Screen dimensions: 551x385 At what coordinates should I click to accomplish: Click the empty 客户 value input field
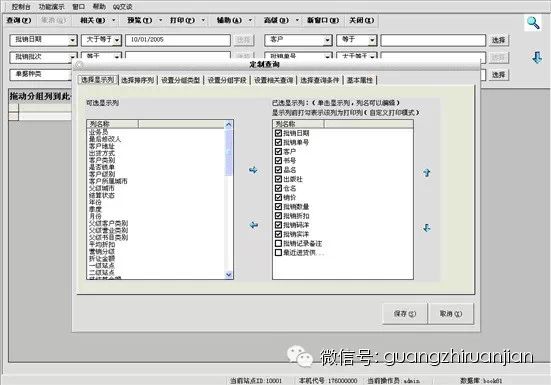pyautogui.click(x=433, y=40)
